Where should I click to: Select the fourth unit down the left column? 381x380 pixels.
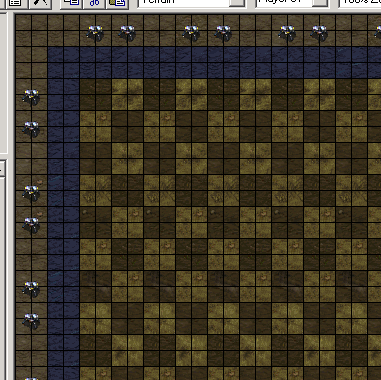pyautogui.click(x=31, y=225)
